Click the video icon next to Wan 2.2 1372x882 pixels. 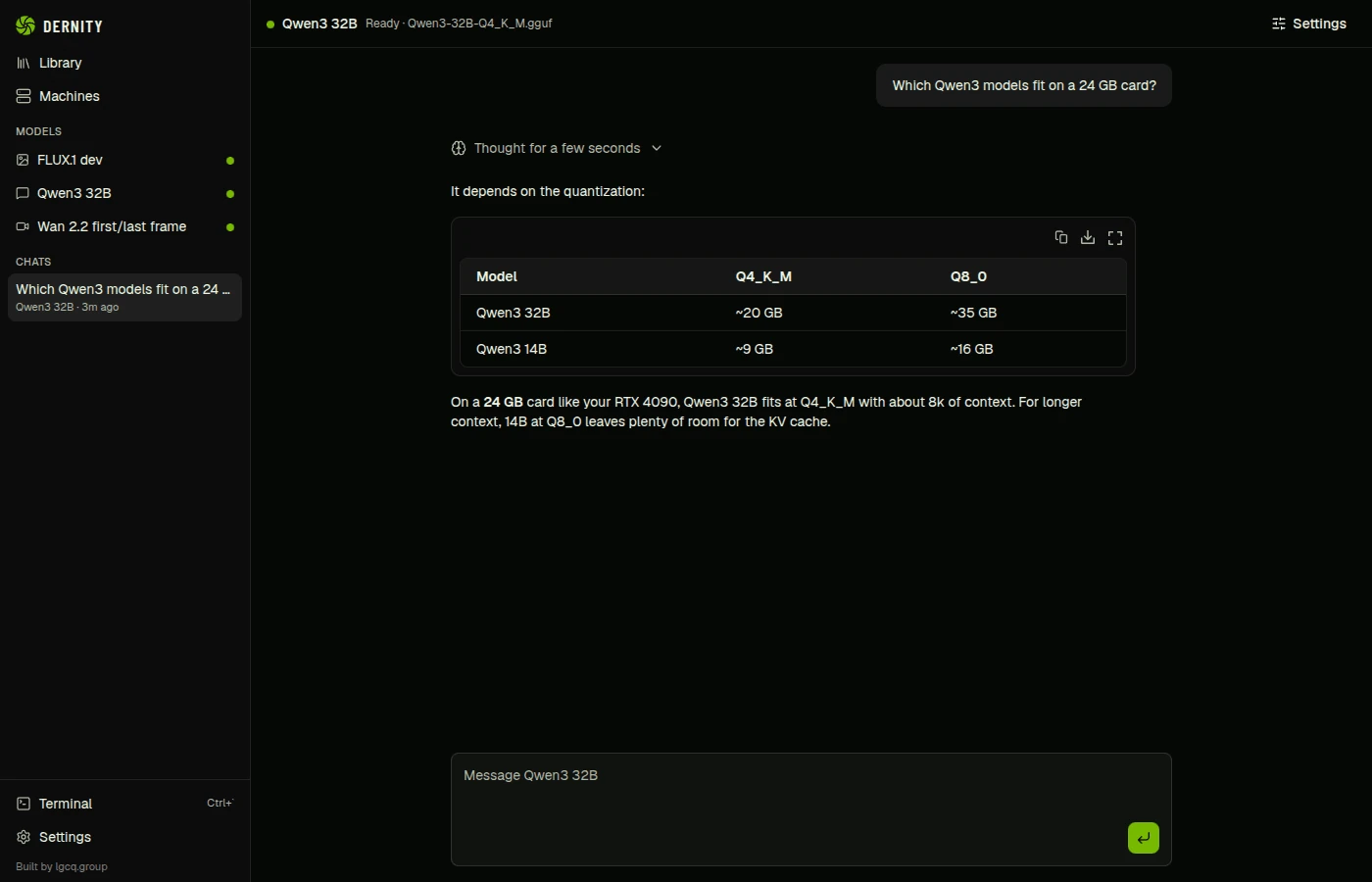point(23,226)
